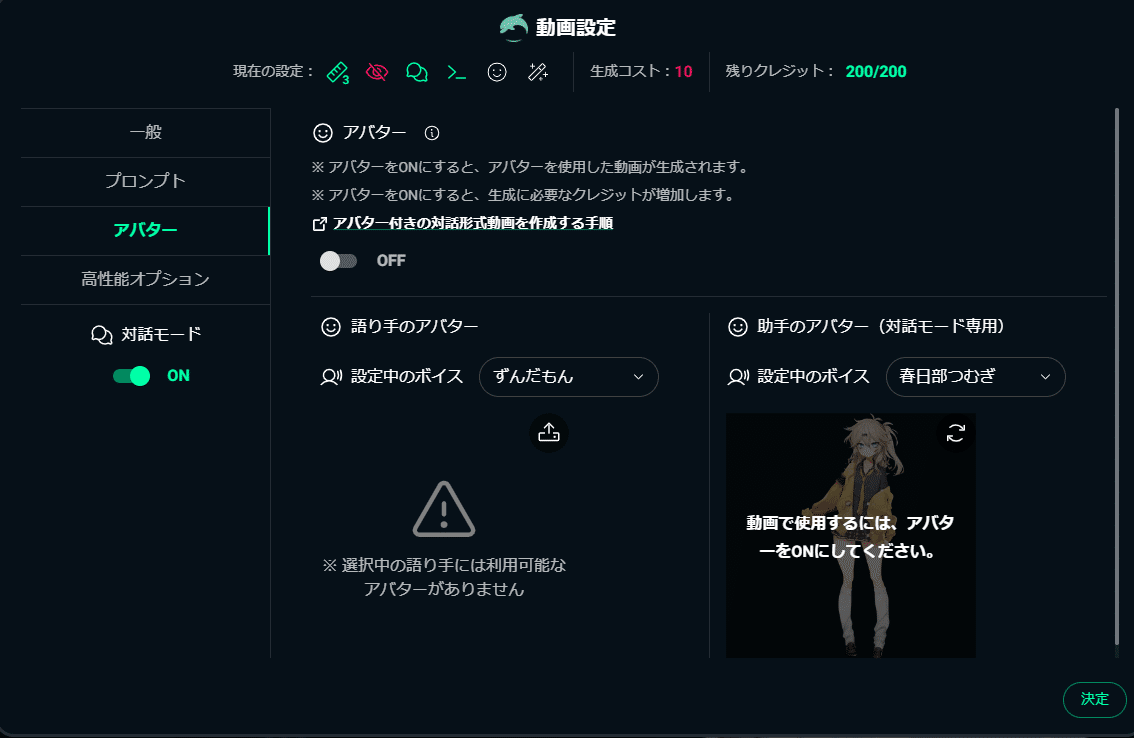Click the terminal prompt icon in header
Screen dimensions: 1134x738
(x=456, y=72)
